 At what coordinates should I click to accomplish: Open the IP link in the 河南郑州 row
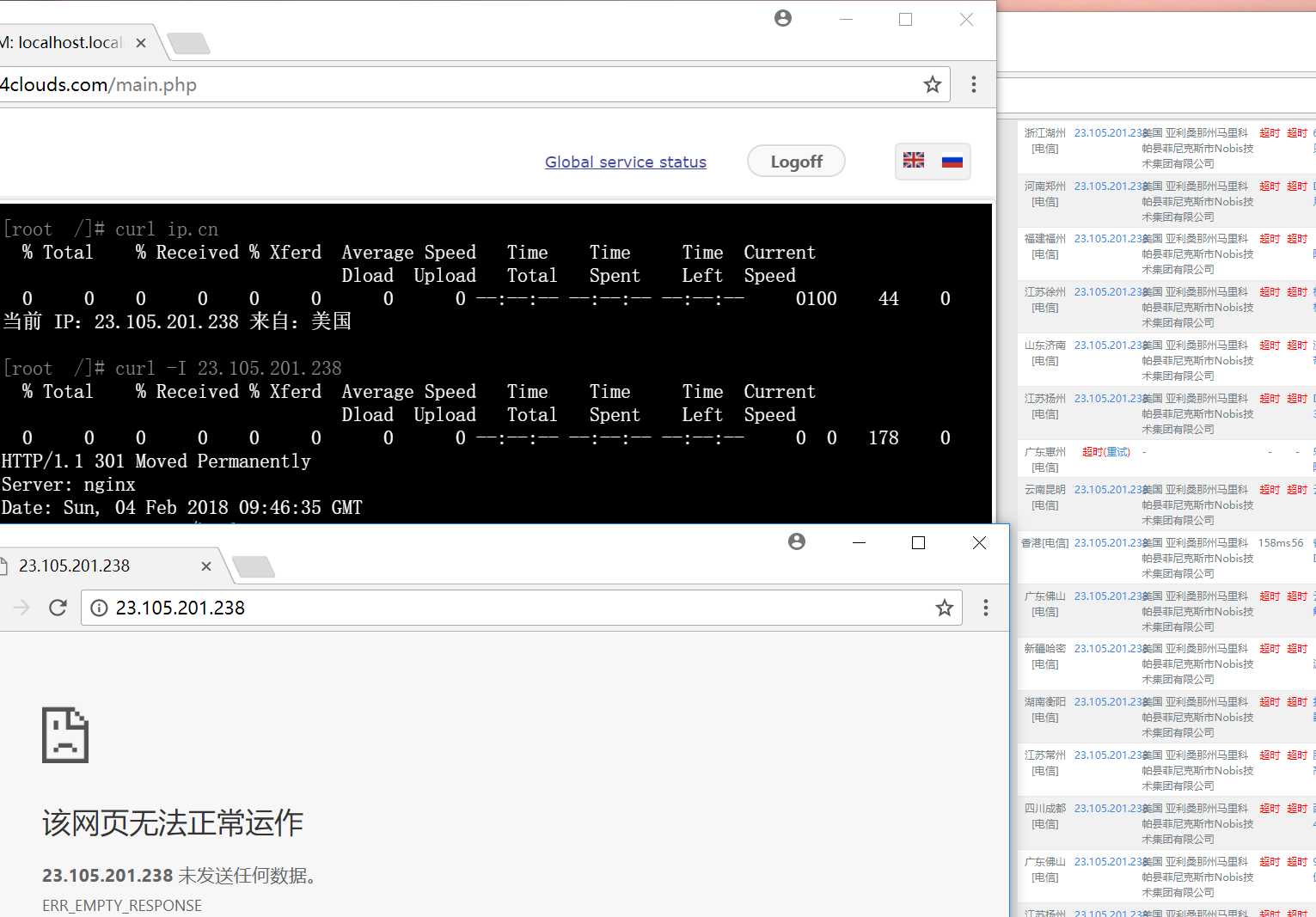[1108, 186]
